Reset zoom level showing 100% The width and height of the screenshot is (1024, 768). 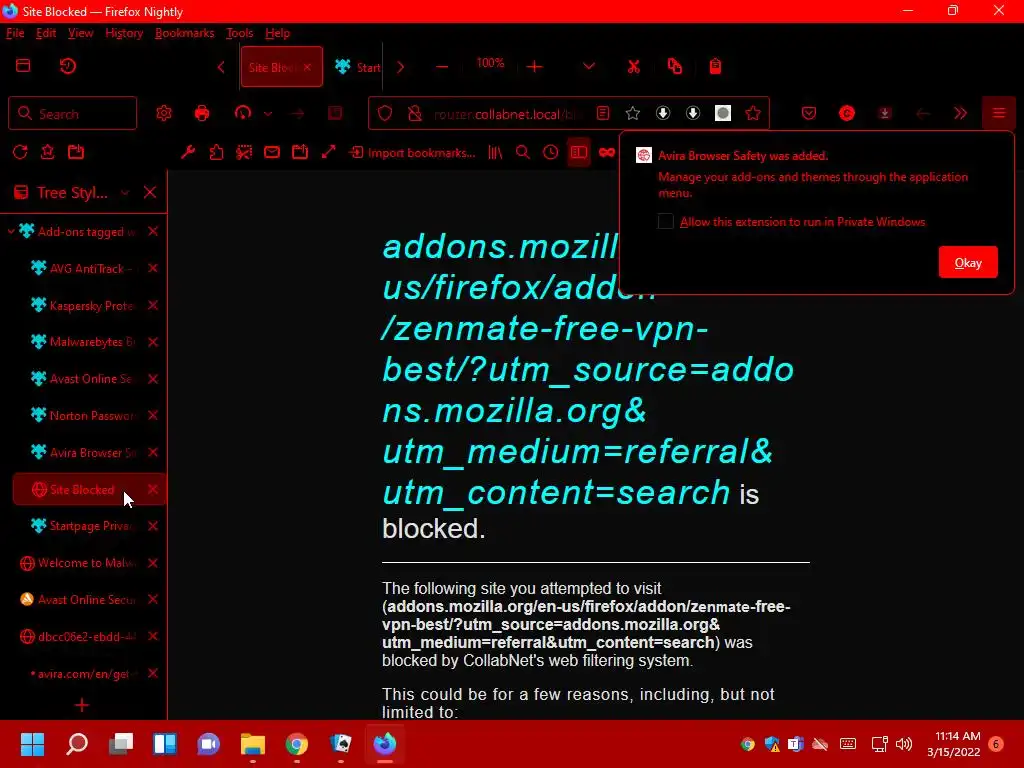(490, 63)
